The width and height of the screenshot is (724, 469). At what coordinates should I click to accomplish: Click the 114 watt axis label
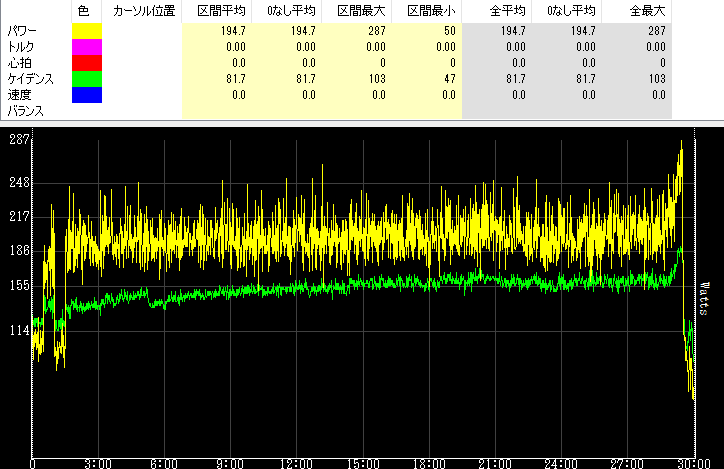pos(19,331)
